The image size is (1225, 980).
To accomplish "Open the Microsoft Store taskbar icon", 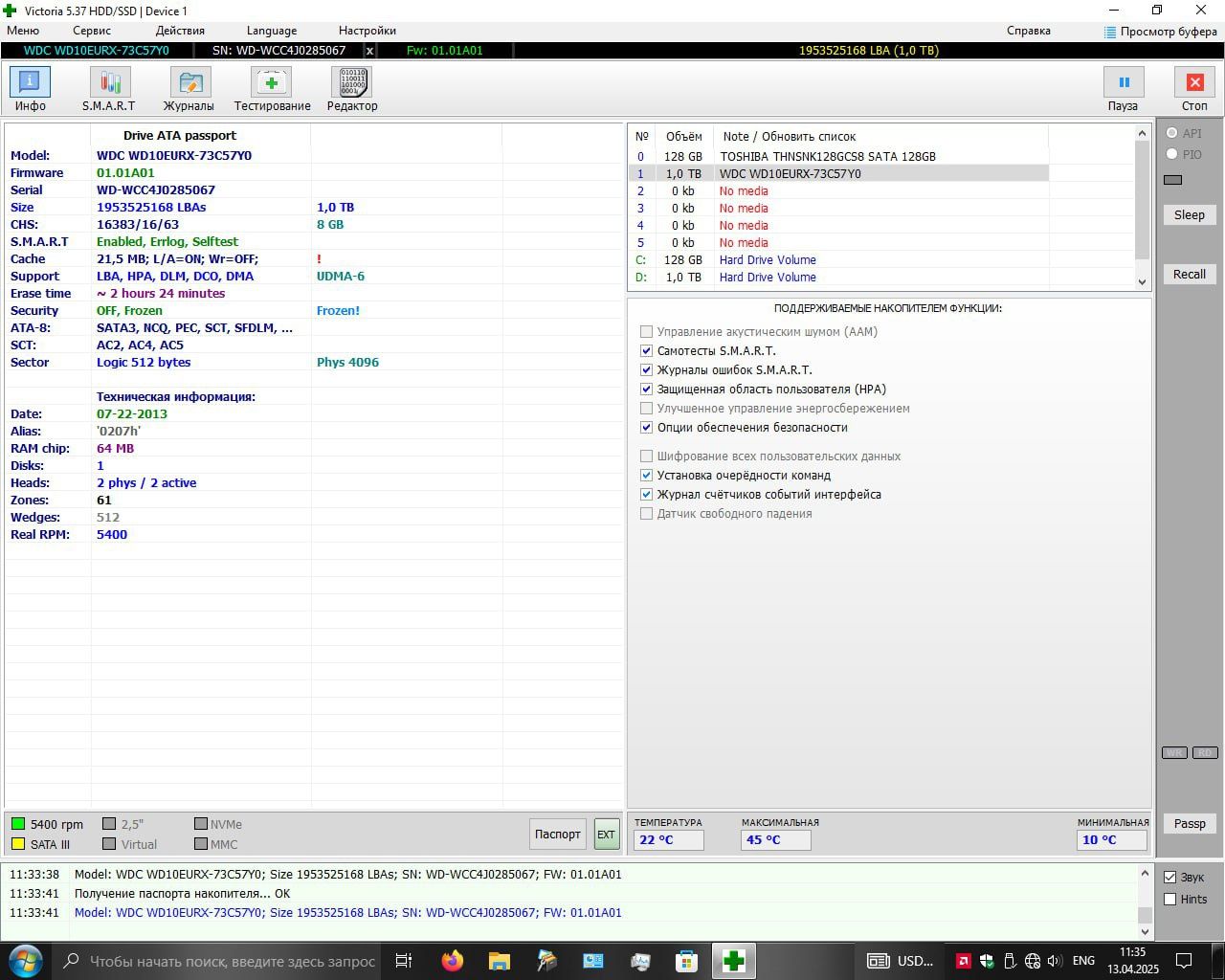I will (x=686, y=961).
